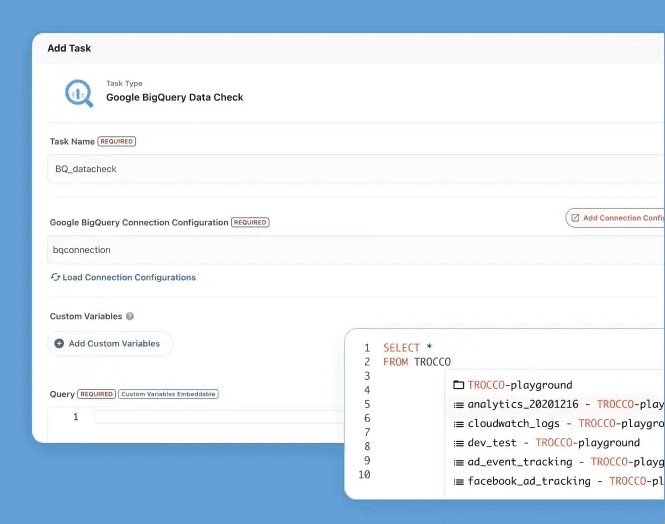The image size is (665, 524).
Task: Click the SELECT keyword on line 1
Action: point(401,348)
